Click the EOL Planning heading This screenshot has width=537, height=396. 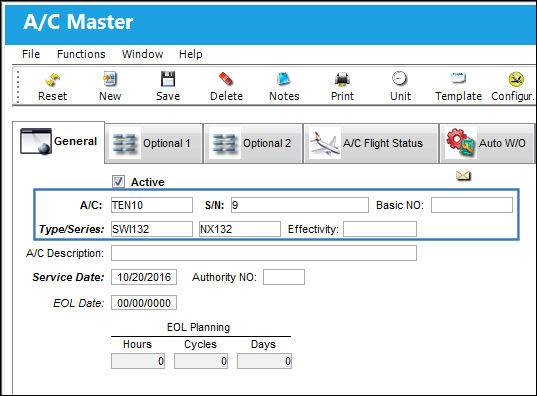(x=198, y=327)
